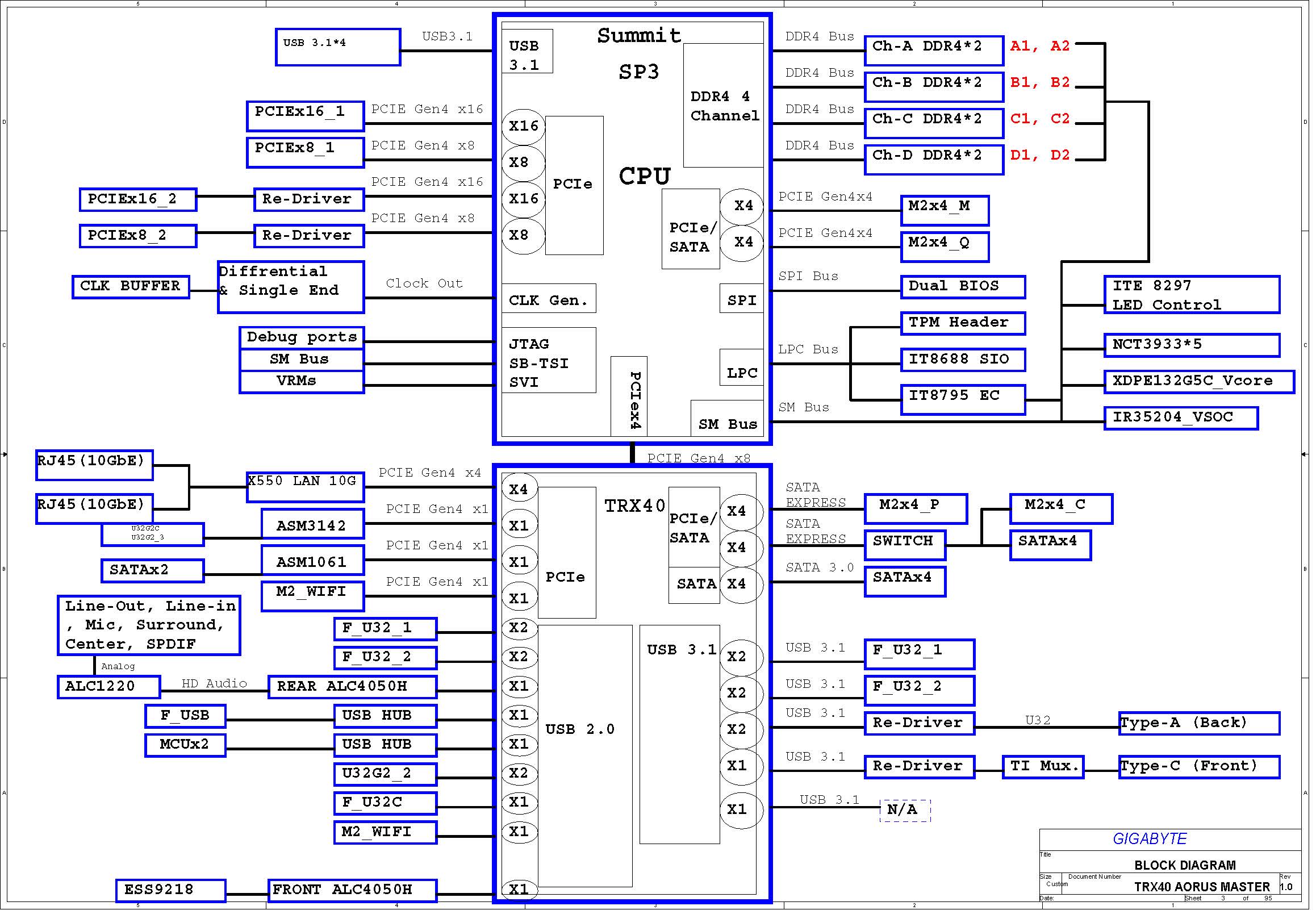This screenshot has width=1316, height=910.
Task: Click the Type-C (Front) block
Action: coord(1200,767)
